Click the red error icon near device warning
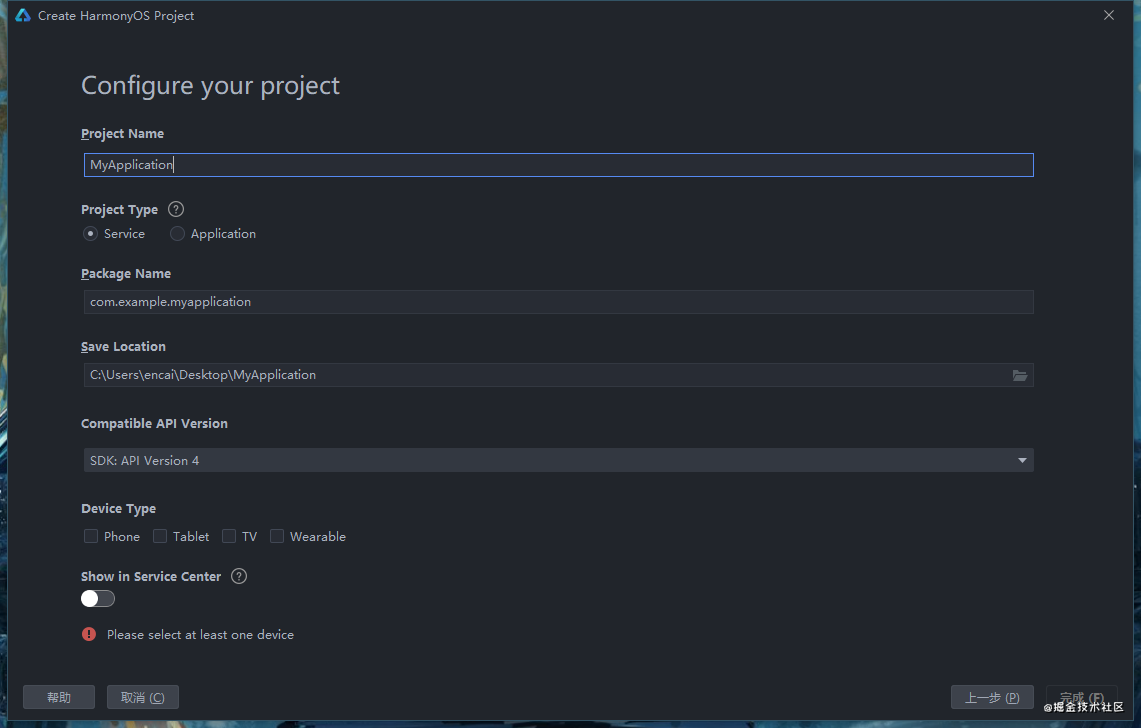The height and width of the screenshot is (728, 1141). click(89, 634)
